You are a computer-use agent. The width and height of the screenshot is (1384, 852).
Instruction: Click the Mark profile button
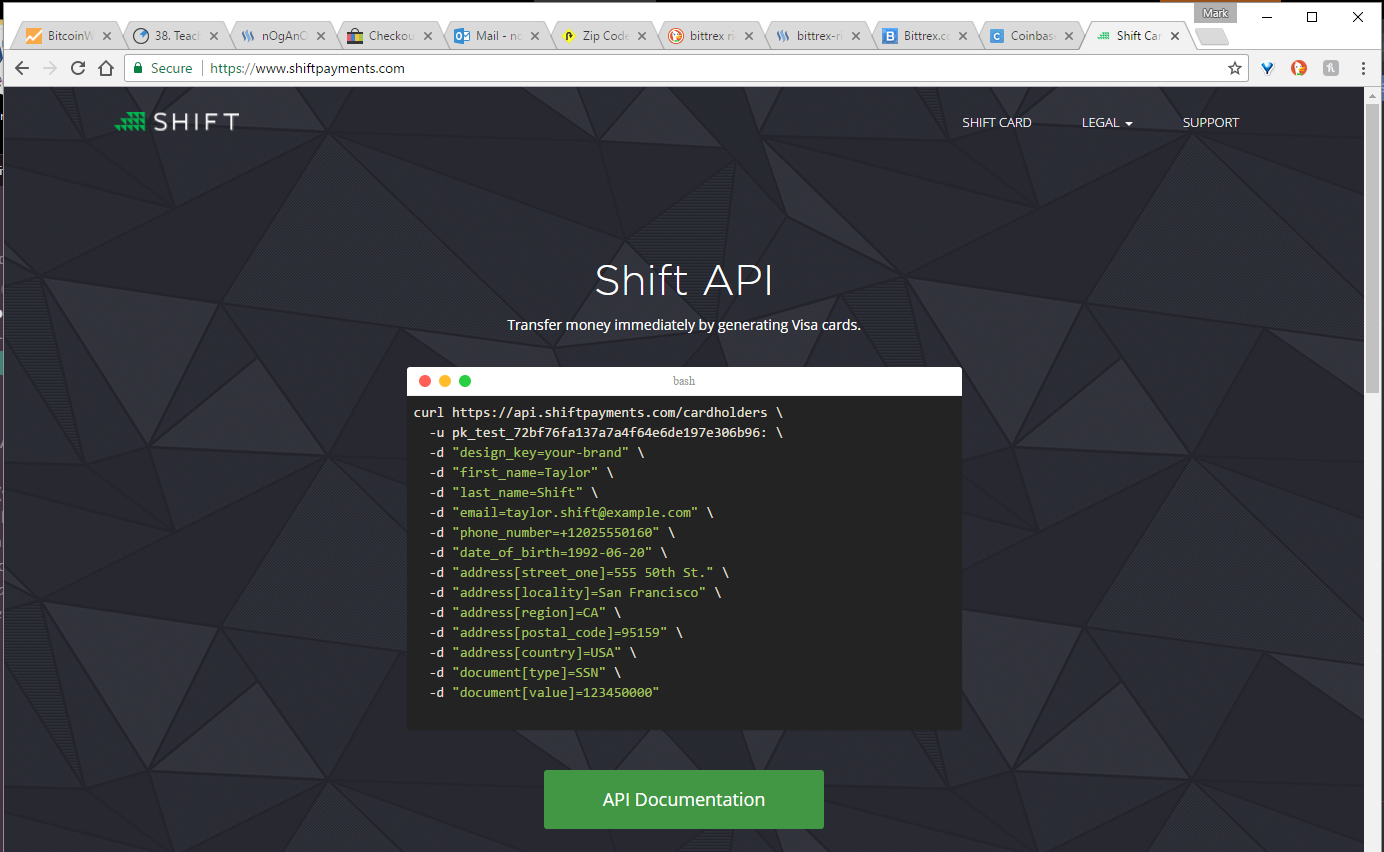coord(1215,13)
